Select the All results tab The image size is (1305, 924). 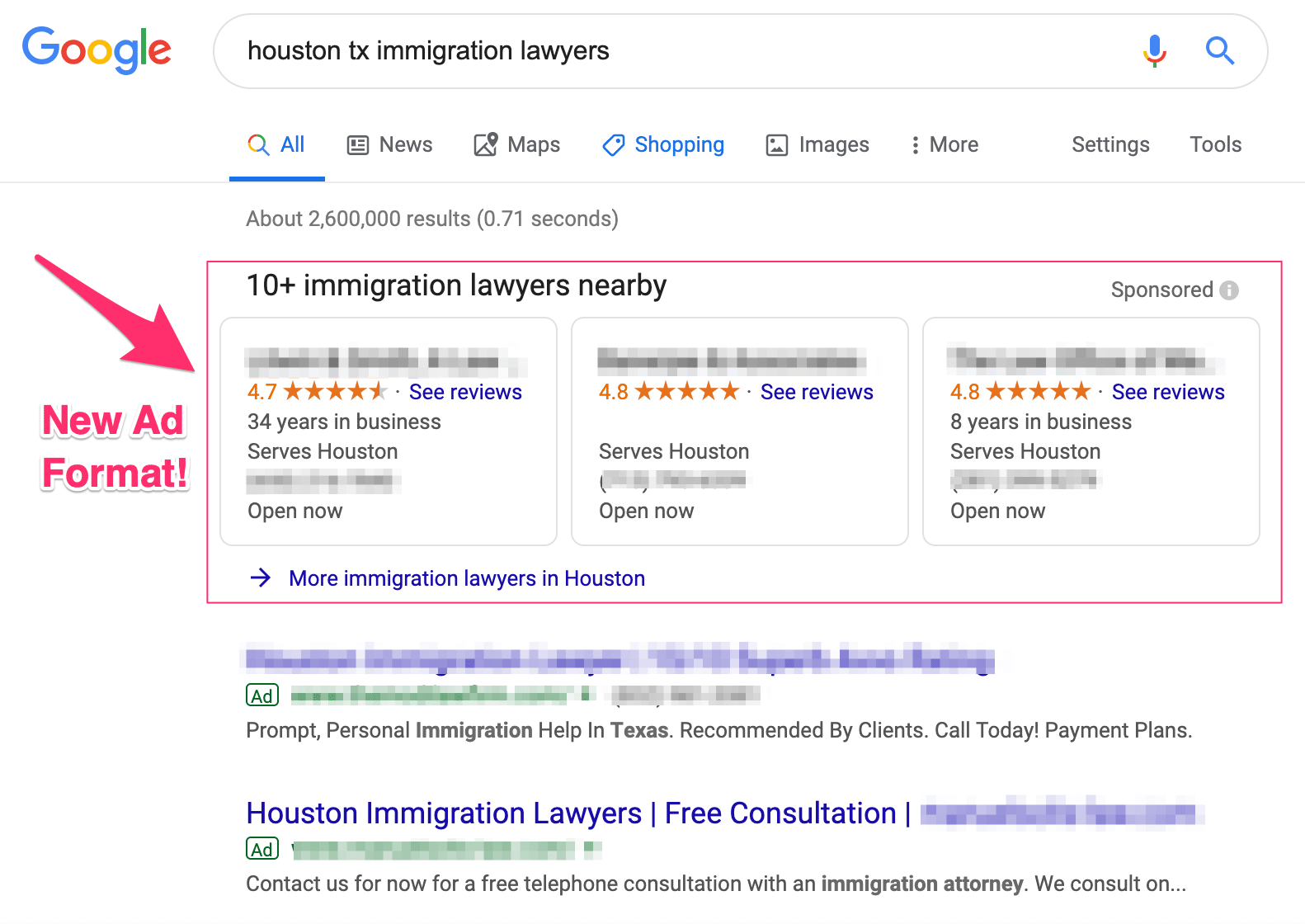point(276,145)
